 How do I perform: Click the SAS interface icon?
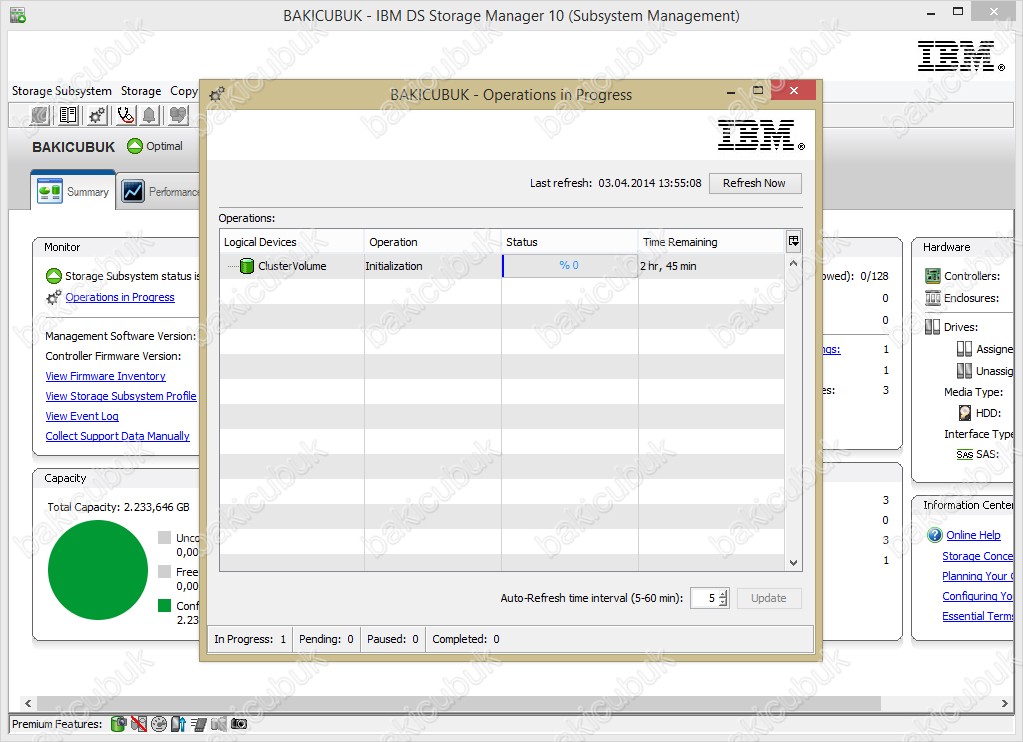965,454
